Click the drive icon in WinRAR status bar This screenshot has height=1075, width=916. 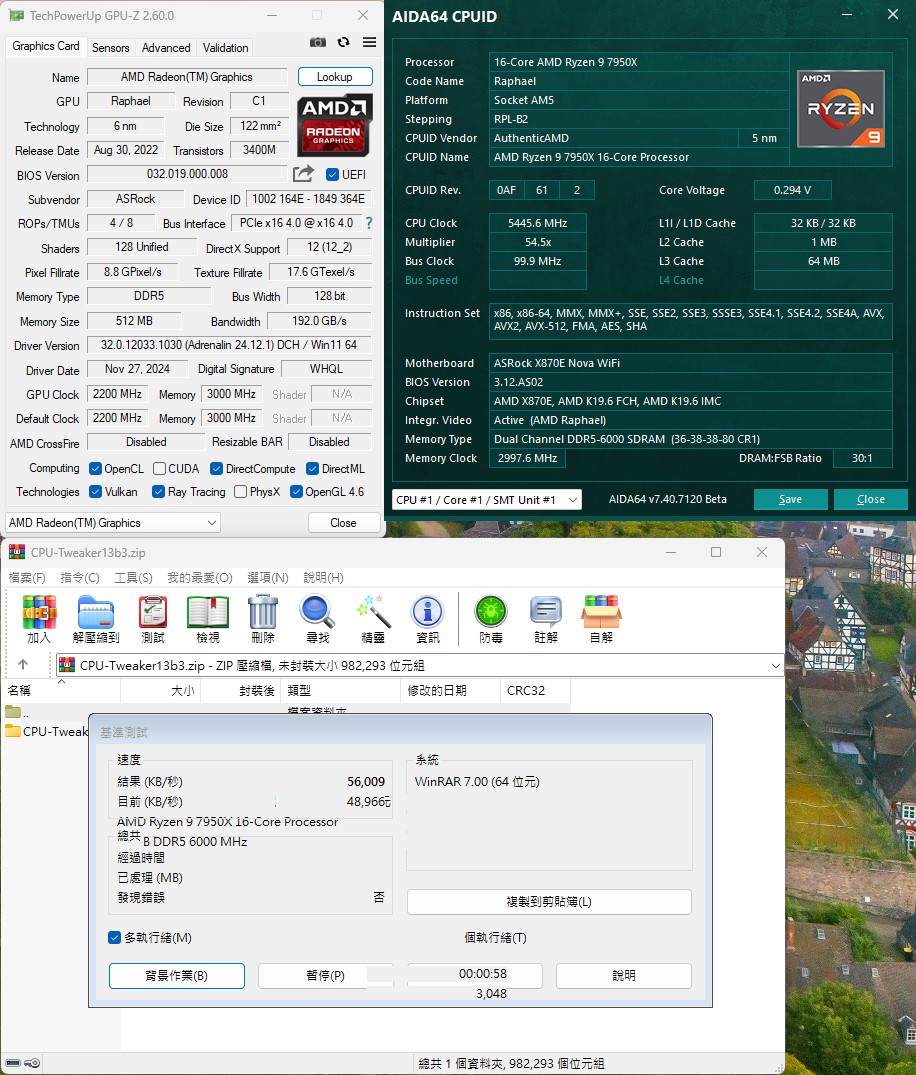pos(12,1063)
